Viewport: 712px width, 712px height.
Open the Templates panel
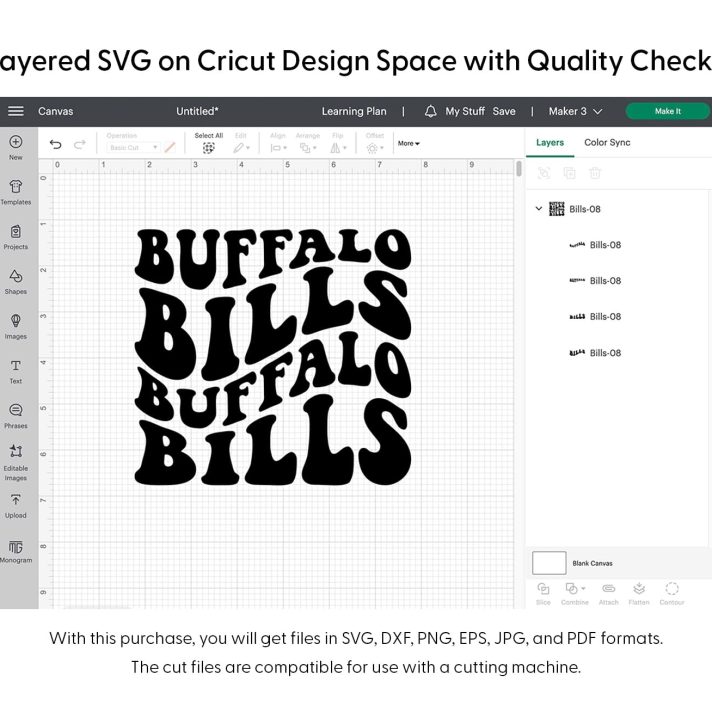click(x=15, y=192)
